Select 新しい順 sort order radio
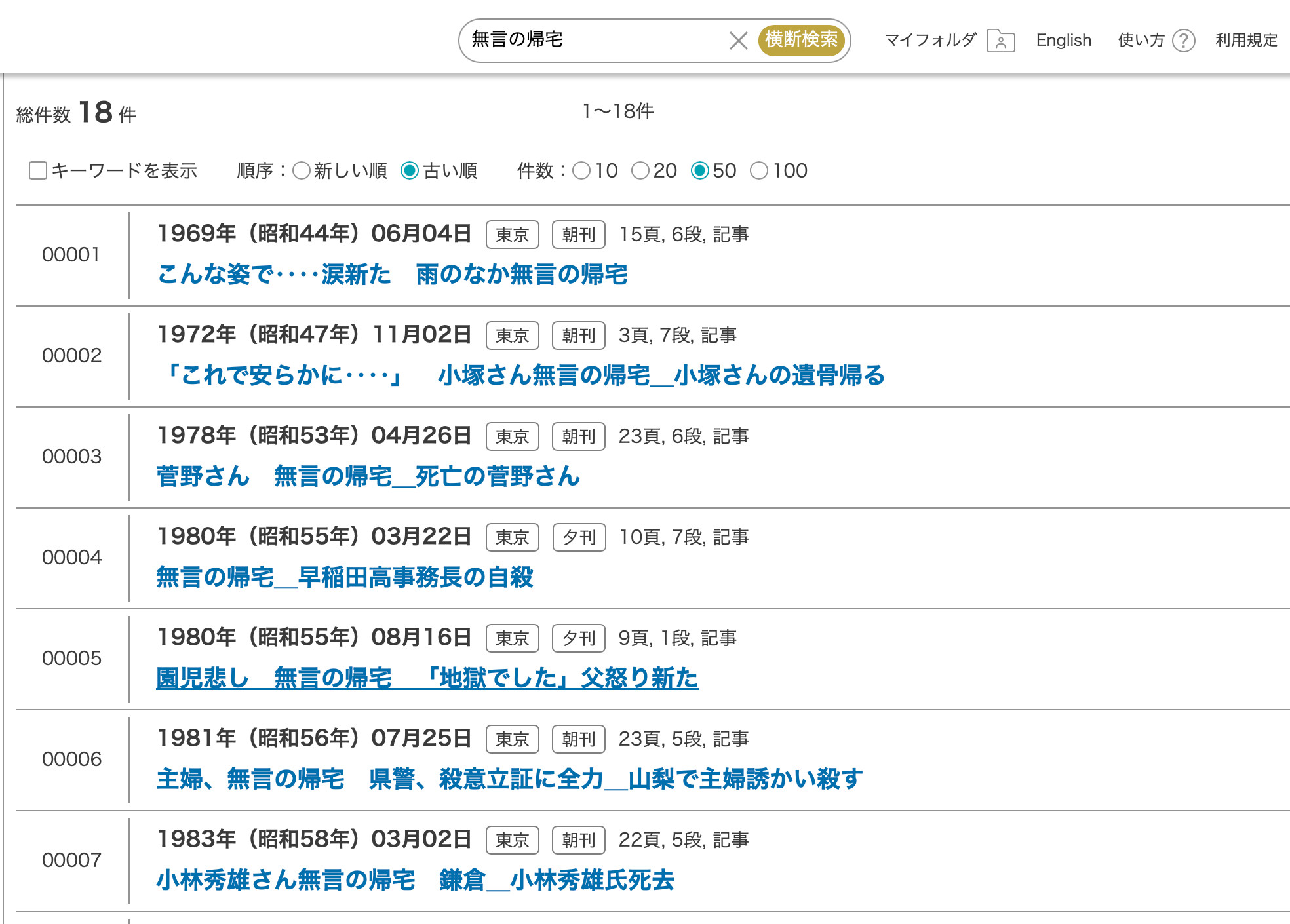This screenshot has height=924, width=1290. 302,171
